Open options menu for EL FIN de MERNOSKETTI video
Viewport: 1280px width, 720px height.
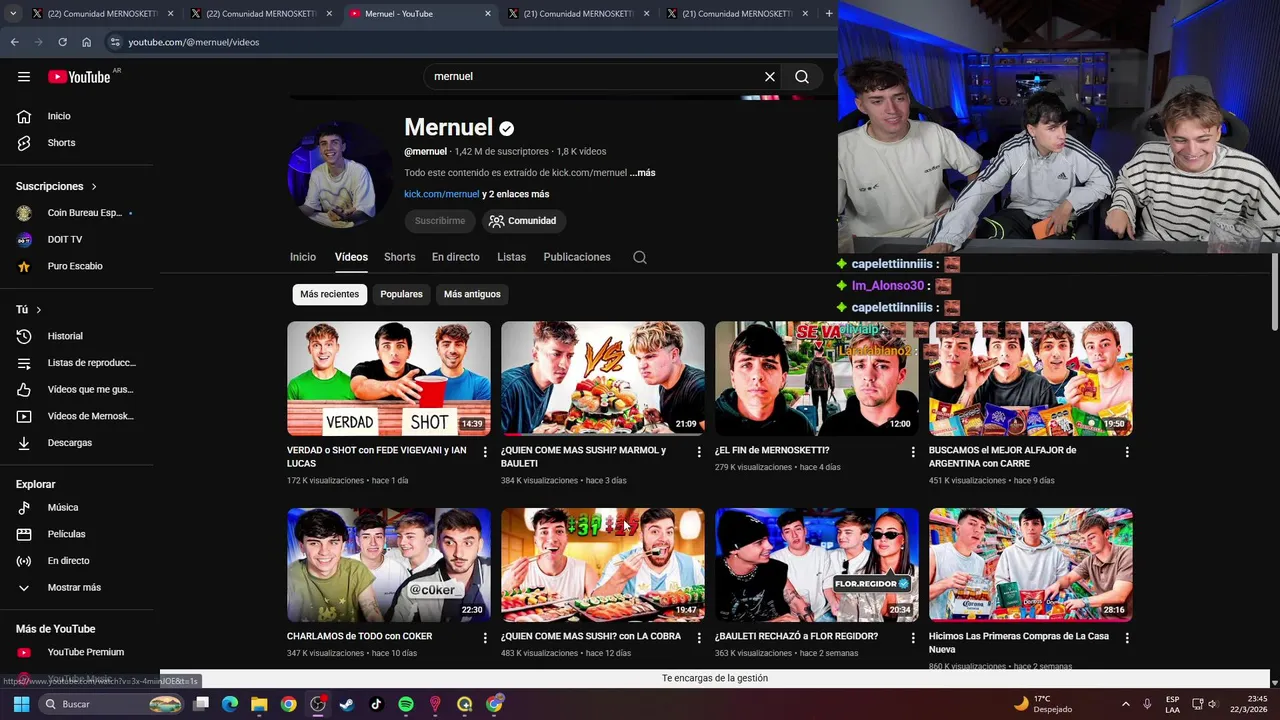[913, 452]
